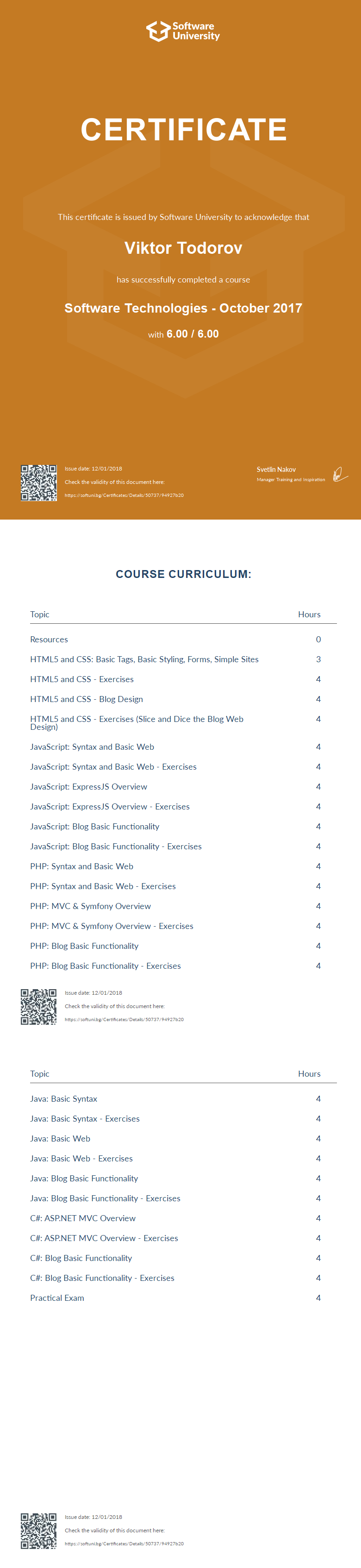
Task: Select the Practical Exam topic row
Action: tap(57, 1298)
